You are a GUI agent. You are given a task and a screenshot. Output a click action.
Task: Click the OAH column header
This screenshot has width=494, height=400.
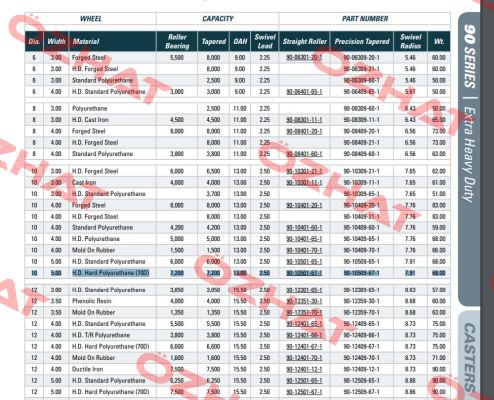tap(240, 41)
